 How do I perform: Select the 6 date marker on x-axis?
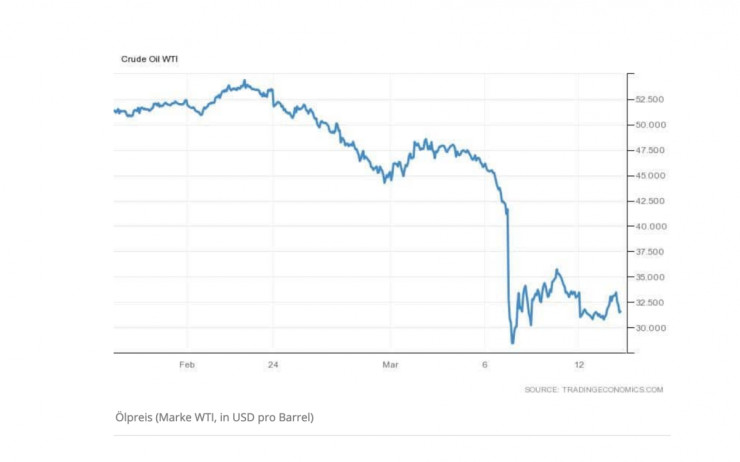coord(485,366)
